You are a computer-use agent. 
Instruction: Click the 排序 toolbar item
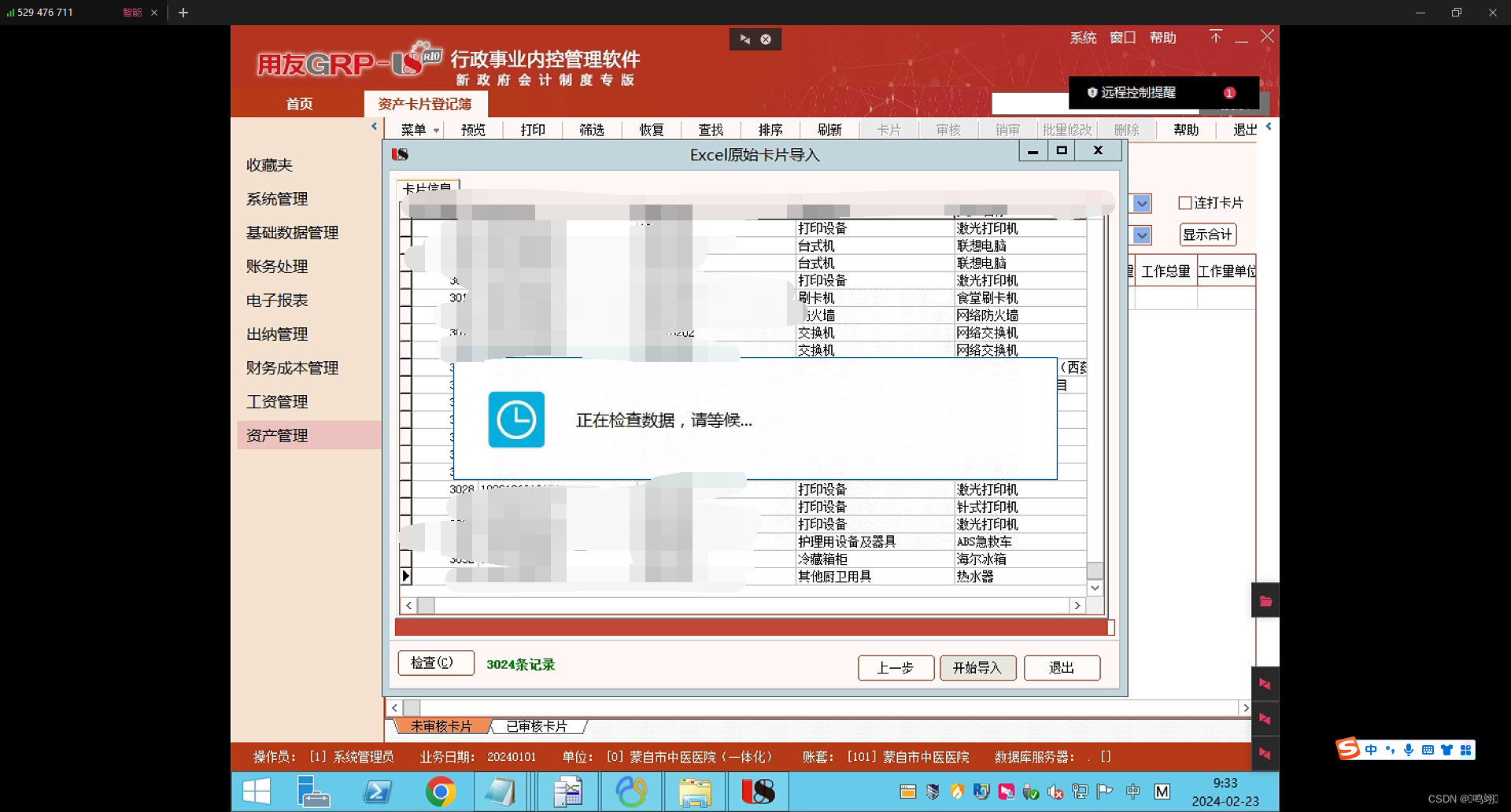770,130
